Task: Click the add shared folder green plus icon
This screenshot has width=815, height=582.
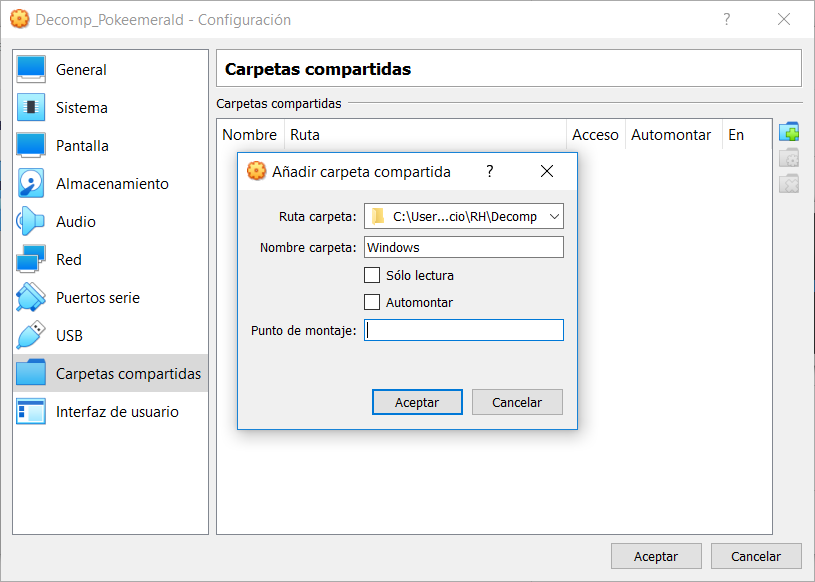Action: point(789,131)
